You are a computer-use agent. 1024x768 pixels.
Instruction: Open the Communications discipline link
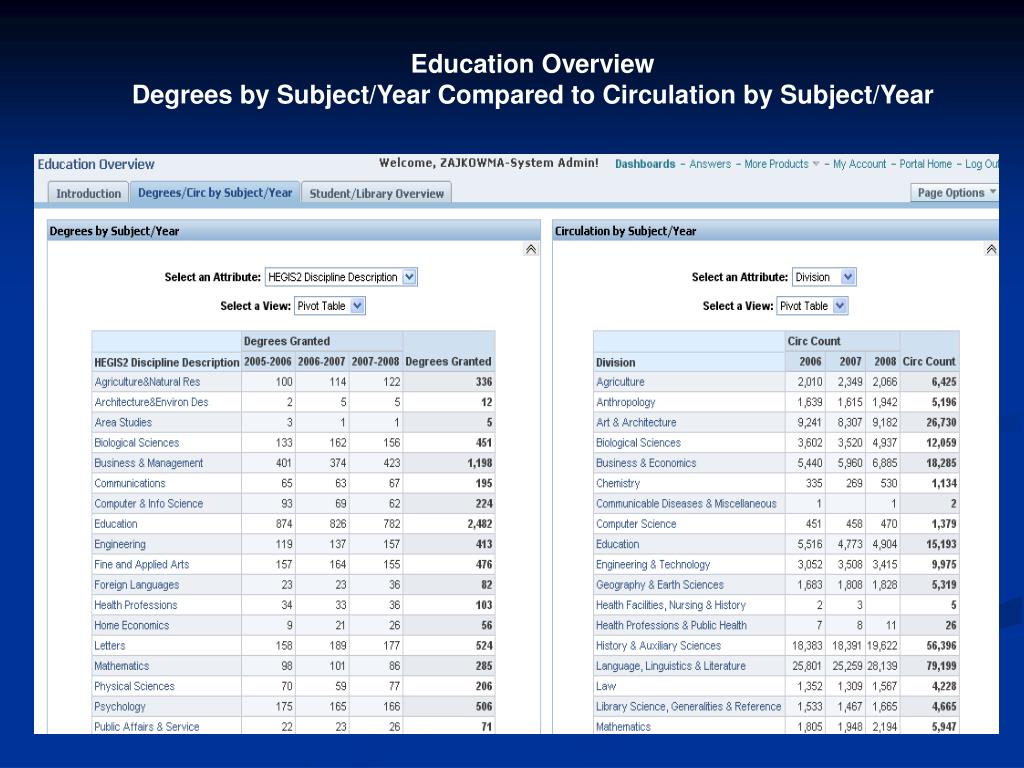click(x=129, y=483)
